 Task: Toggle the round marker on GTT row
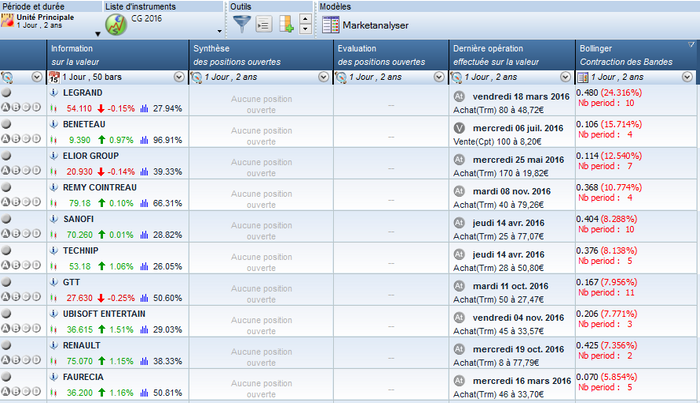[x=6, y=283]
